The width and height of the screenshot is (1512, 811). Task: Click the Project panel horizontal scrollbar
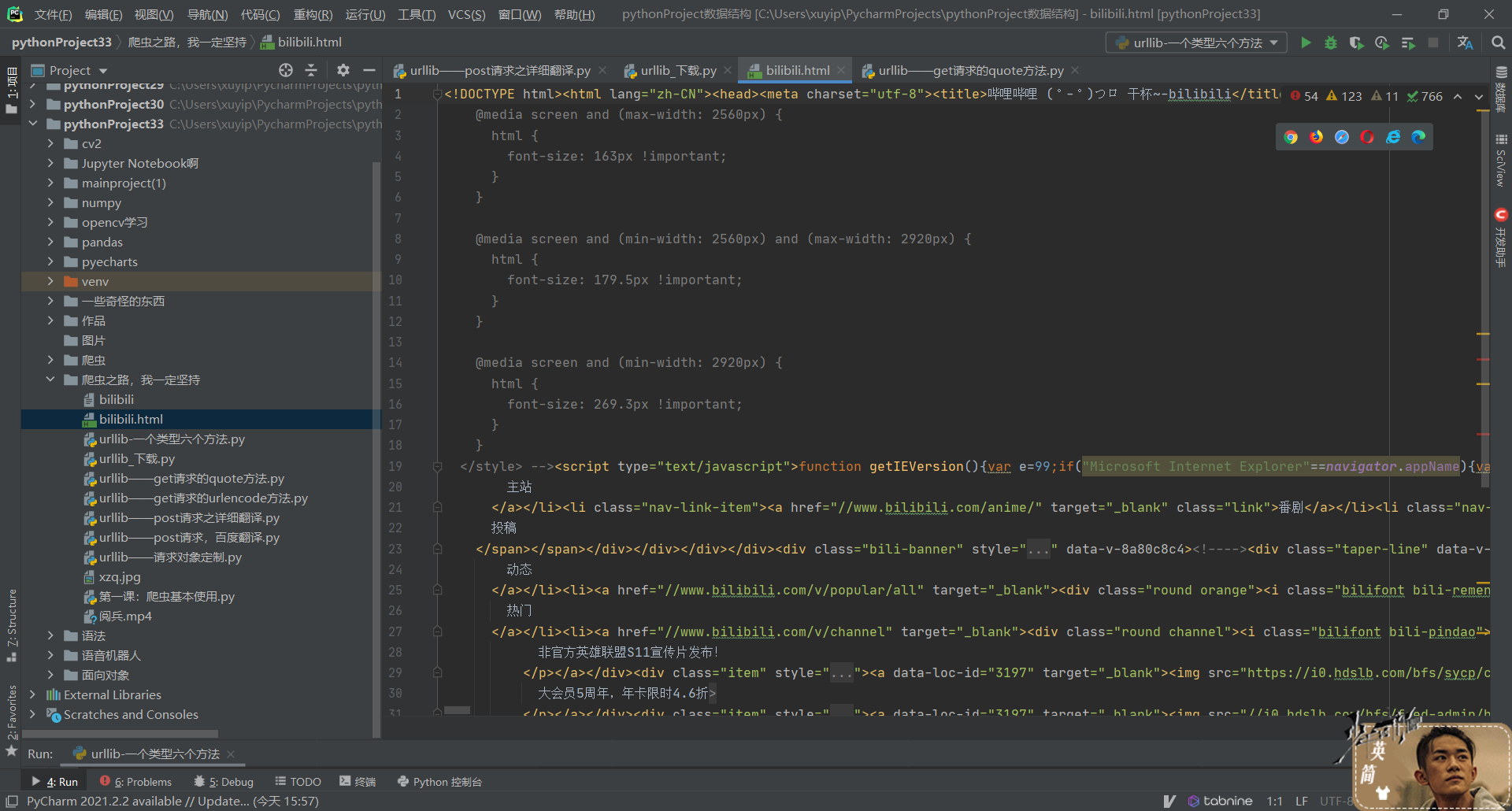(x=120, y=735)
